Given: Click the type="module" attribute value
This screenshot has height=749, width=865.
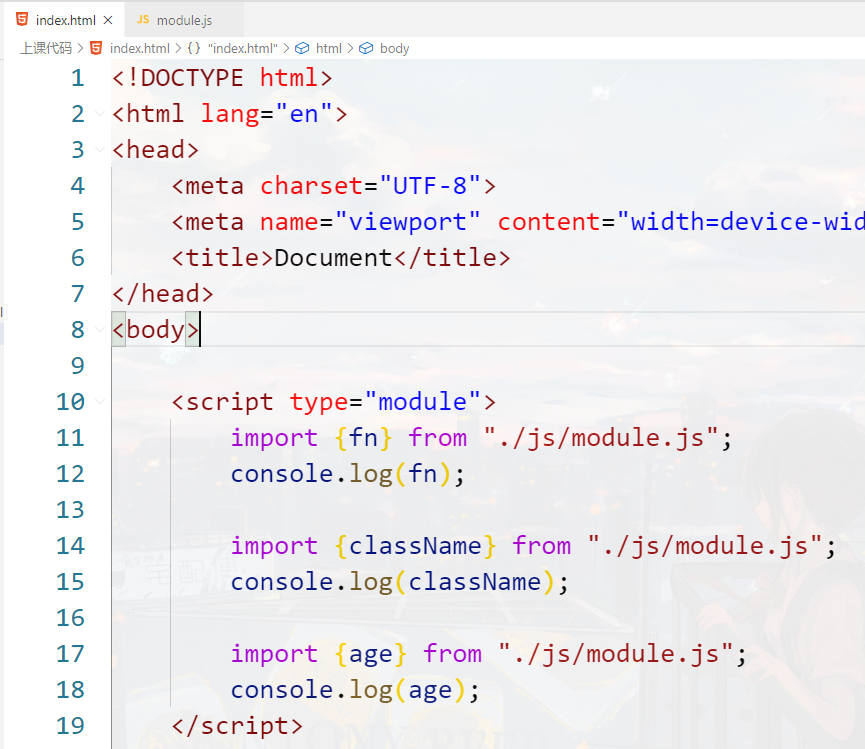Looking at the screenshot, I should pyautogui.click(x=423, y=402).
